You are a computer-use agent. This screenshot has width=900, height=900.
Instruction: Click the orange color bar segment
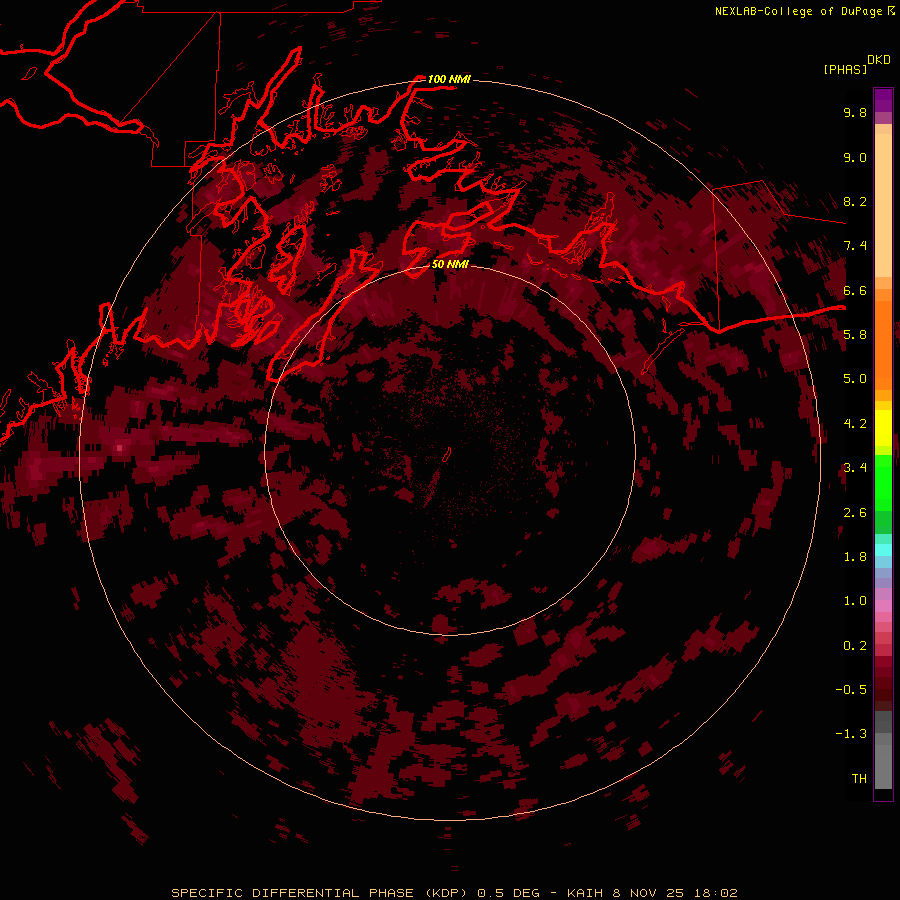coord(883,345)
